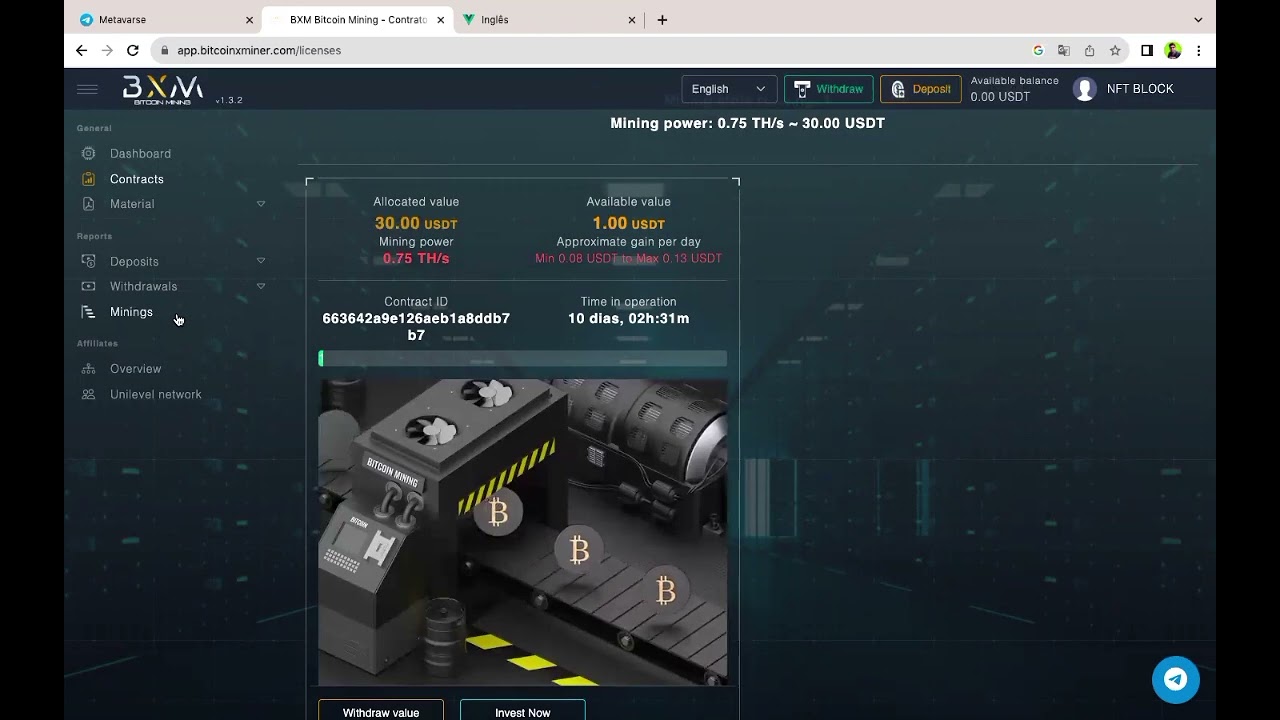Screen dimensions: 1280x720
Task: Switch to the Metavarse tab
Action: pos(165,20)
